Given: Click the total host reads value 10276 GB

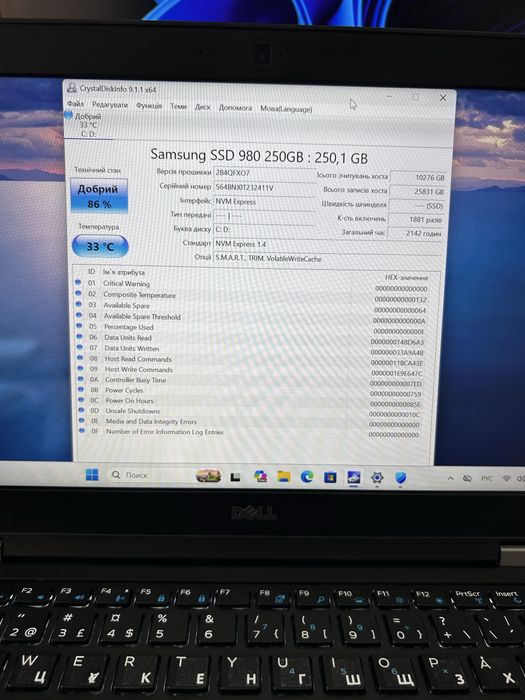Looking at the screenshot, I should 418,177.
